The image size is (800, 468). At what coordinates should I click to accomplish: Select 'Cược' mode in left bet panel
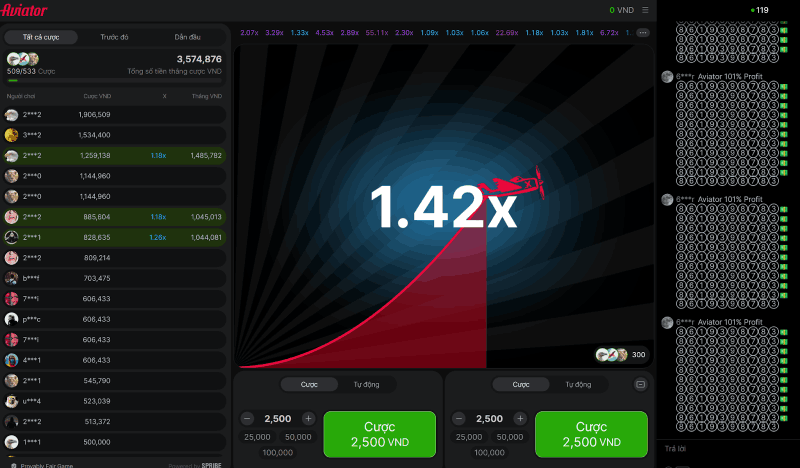click(309, 384)
